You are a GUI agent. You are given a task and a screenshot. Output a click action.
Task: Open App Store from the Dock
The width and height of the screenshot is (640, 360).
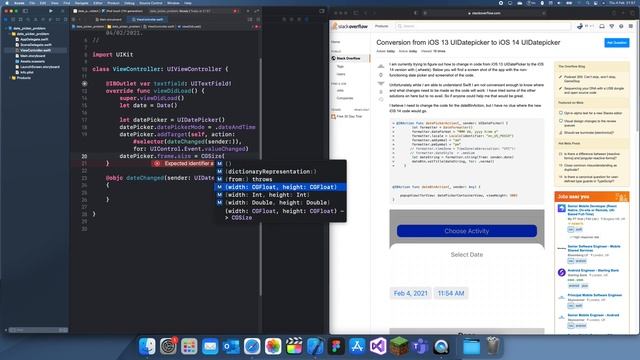(x=357, y=347)
